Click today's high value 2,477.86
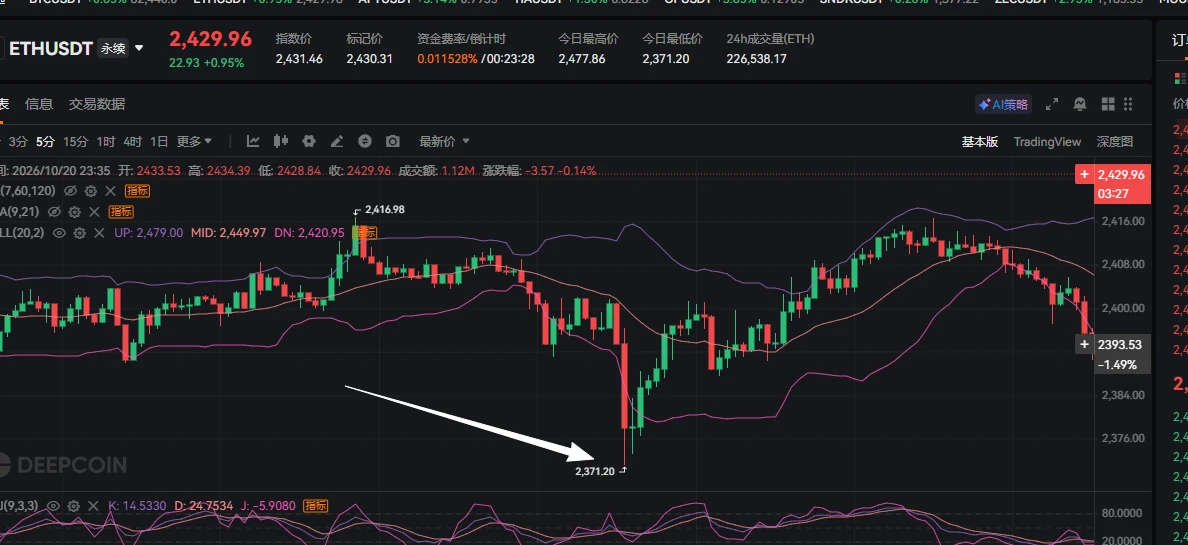 (582, 58)
